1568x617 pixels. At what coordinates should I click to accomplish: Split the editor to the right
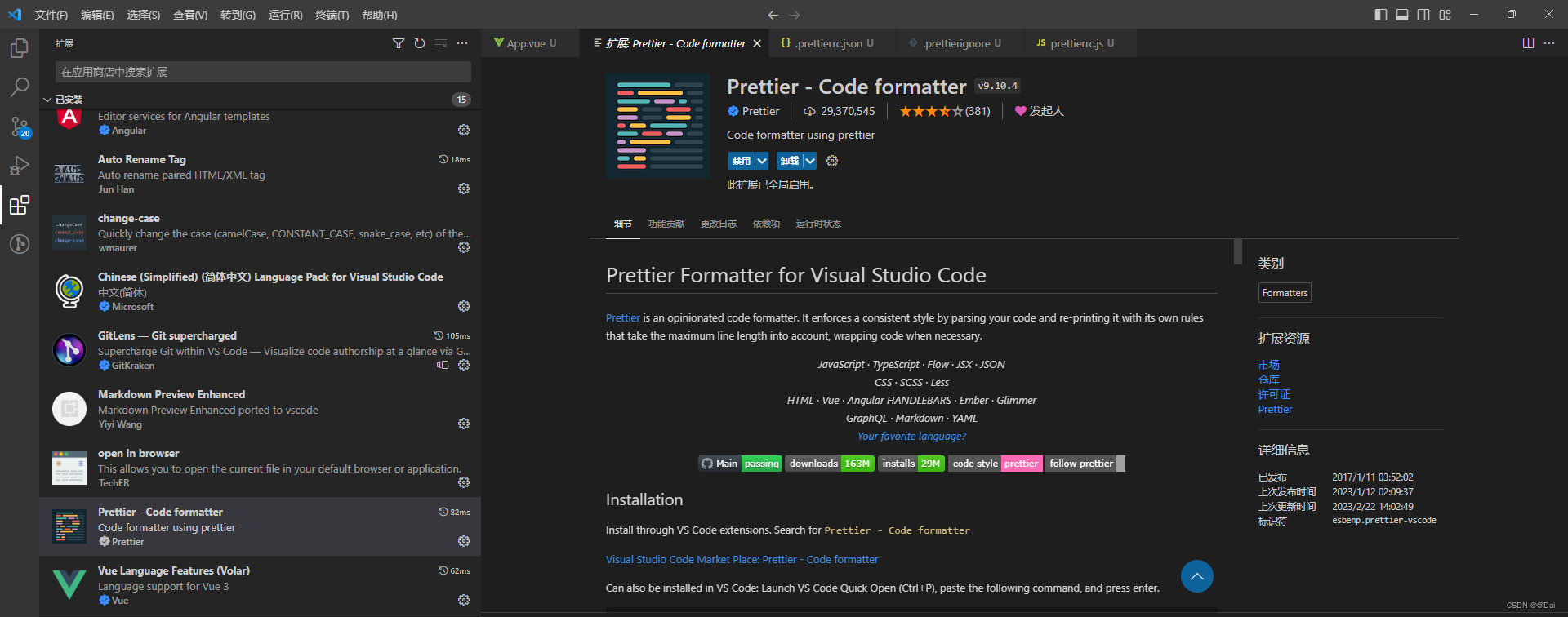click(1528, 43)
